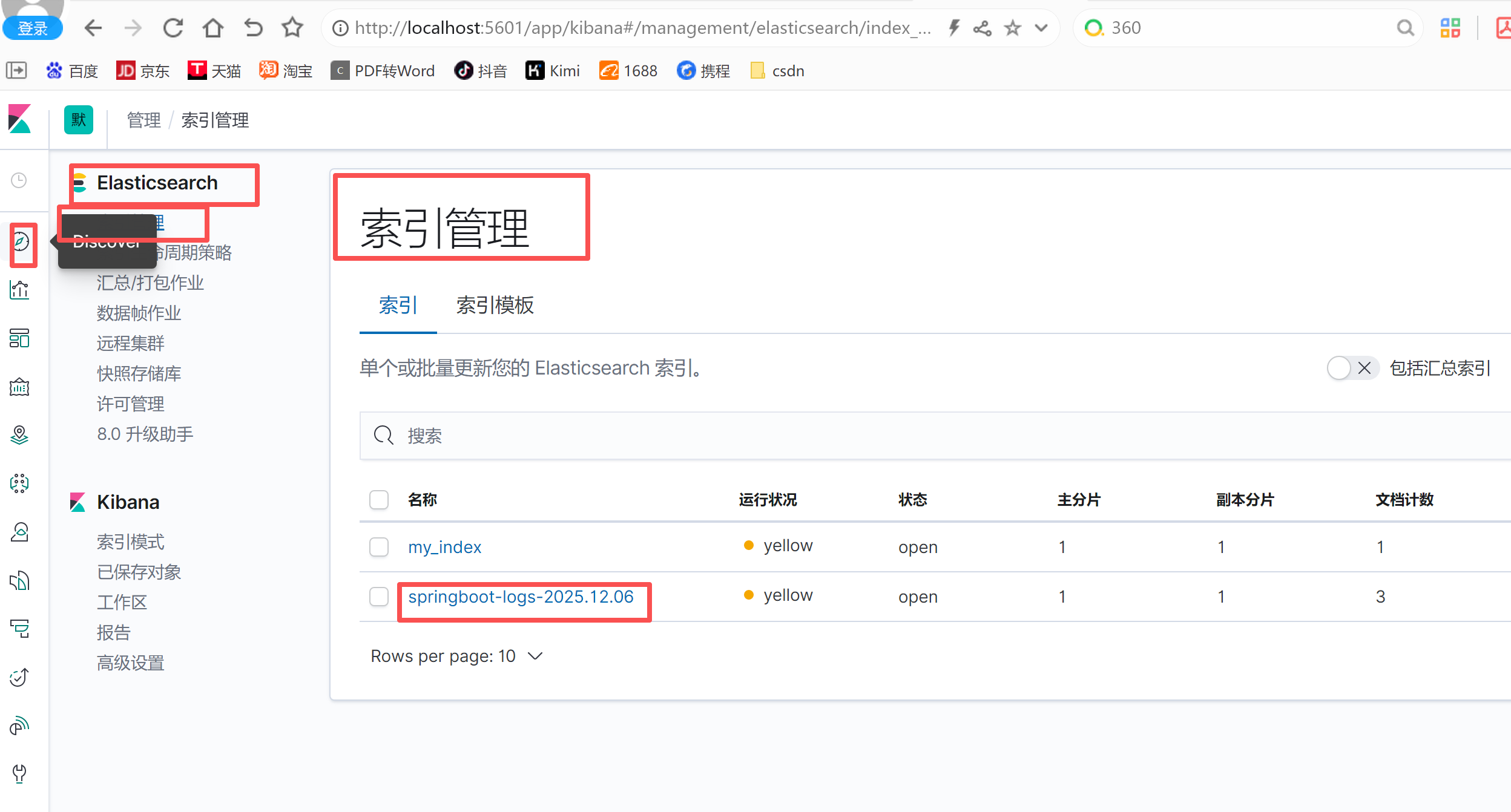Open the Dashboard sidebar icon

(x=19, y=338)
